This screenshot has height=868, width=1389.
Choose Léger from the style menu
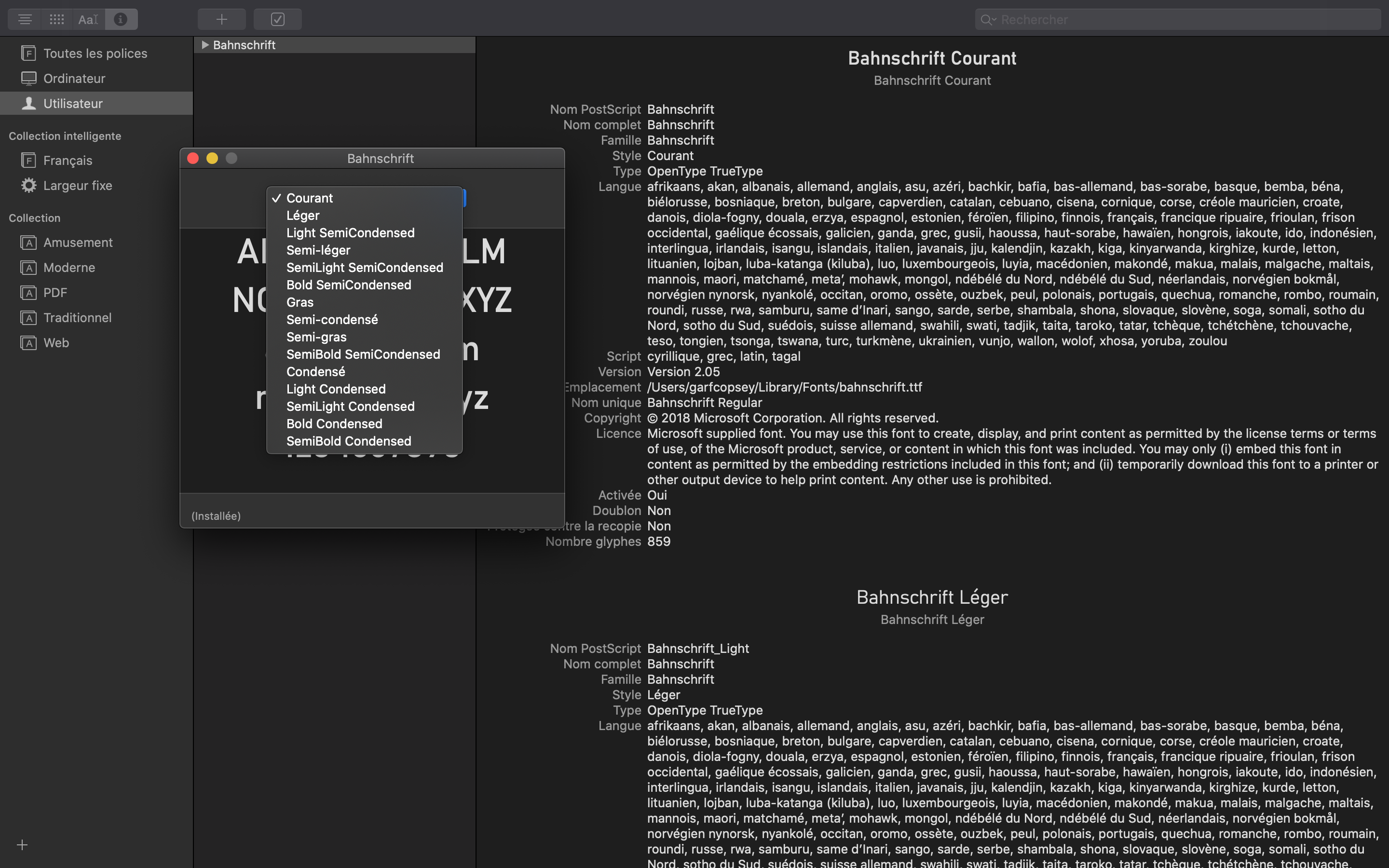coord(302,215)
